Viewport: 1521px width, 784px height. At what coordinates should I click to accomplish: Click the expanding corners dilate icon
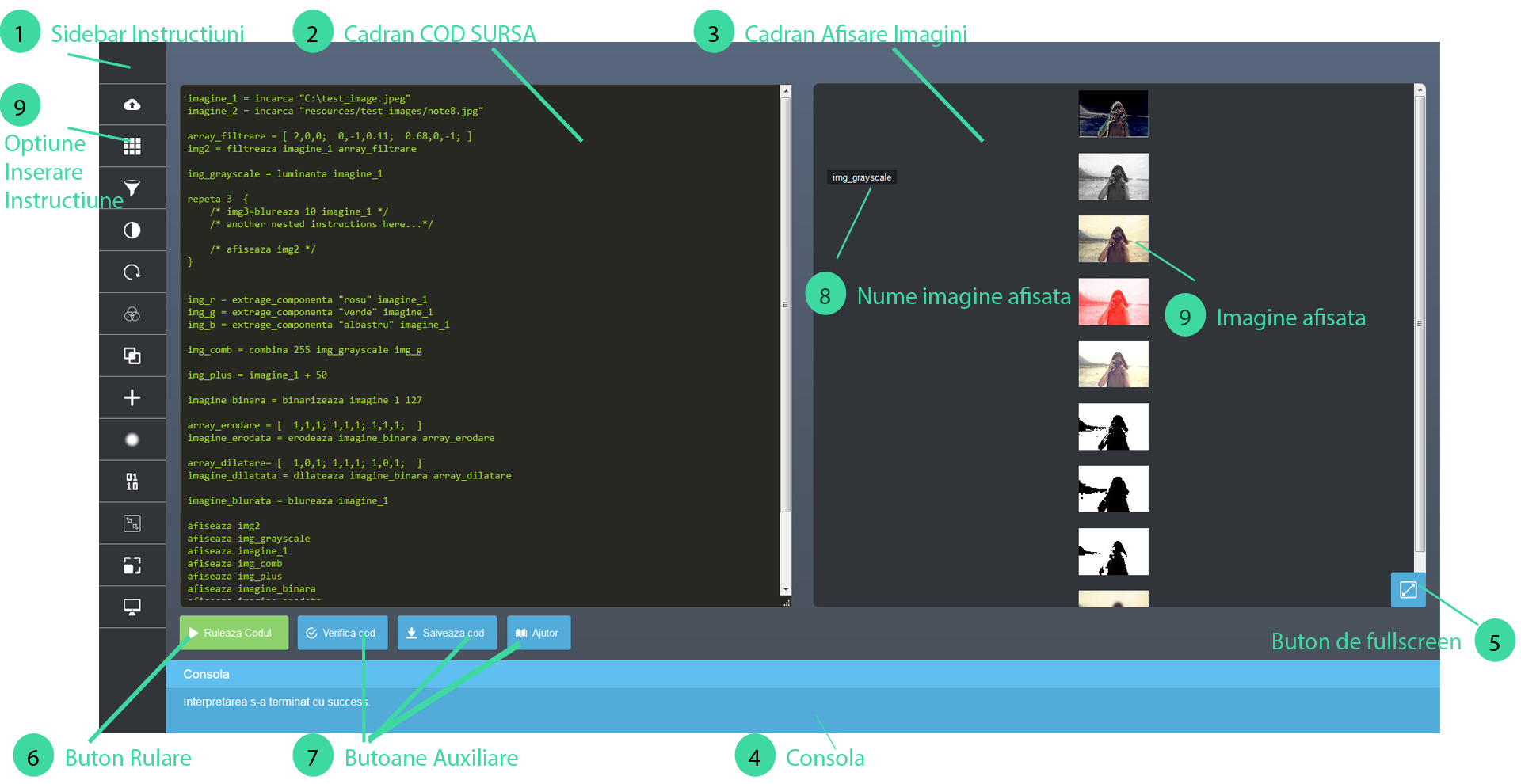132,565
